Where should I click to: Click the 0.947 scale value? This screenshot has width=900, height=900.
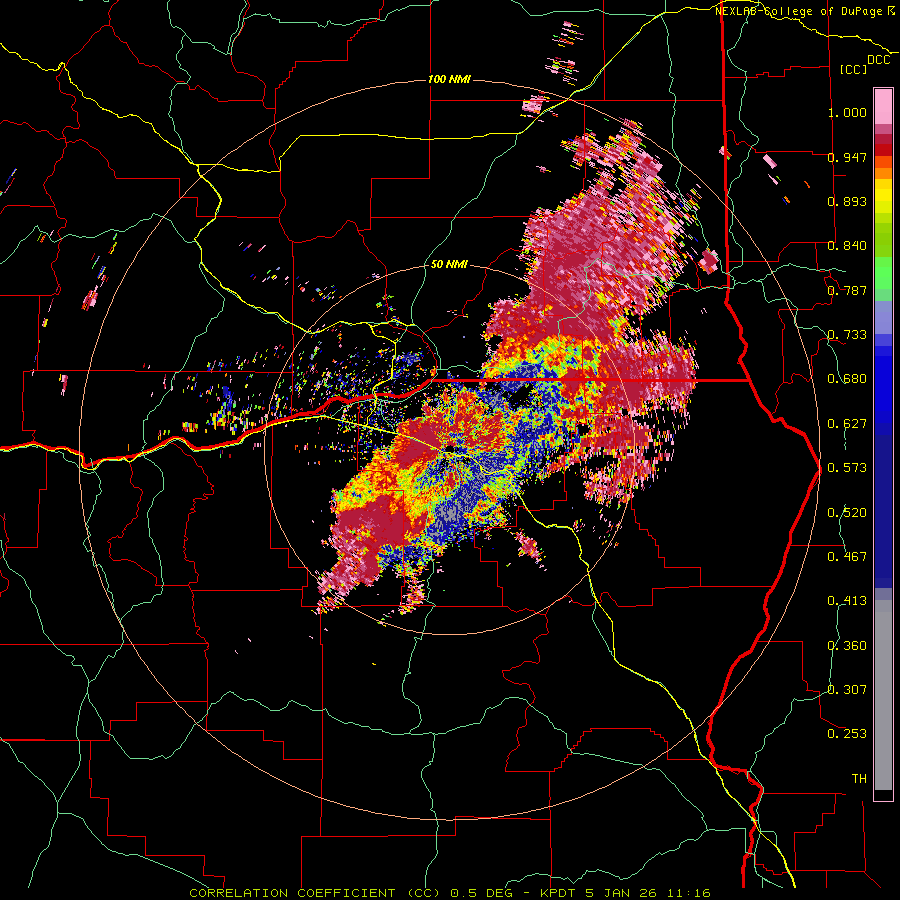(x=847, y=157)
